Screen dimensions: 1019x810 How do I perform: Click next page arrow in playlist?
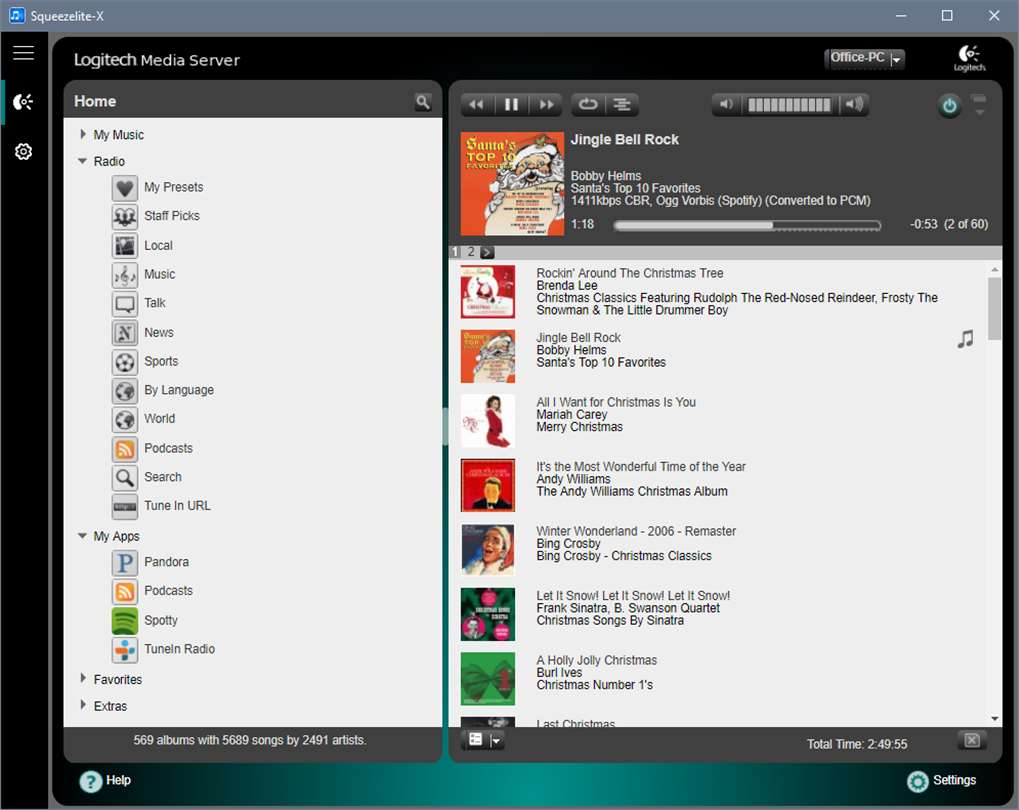point(487,252)
